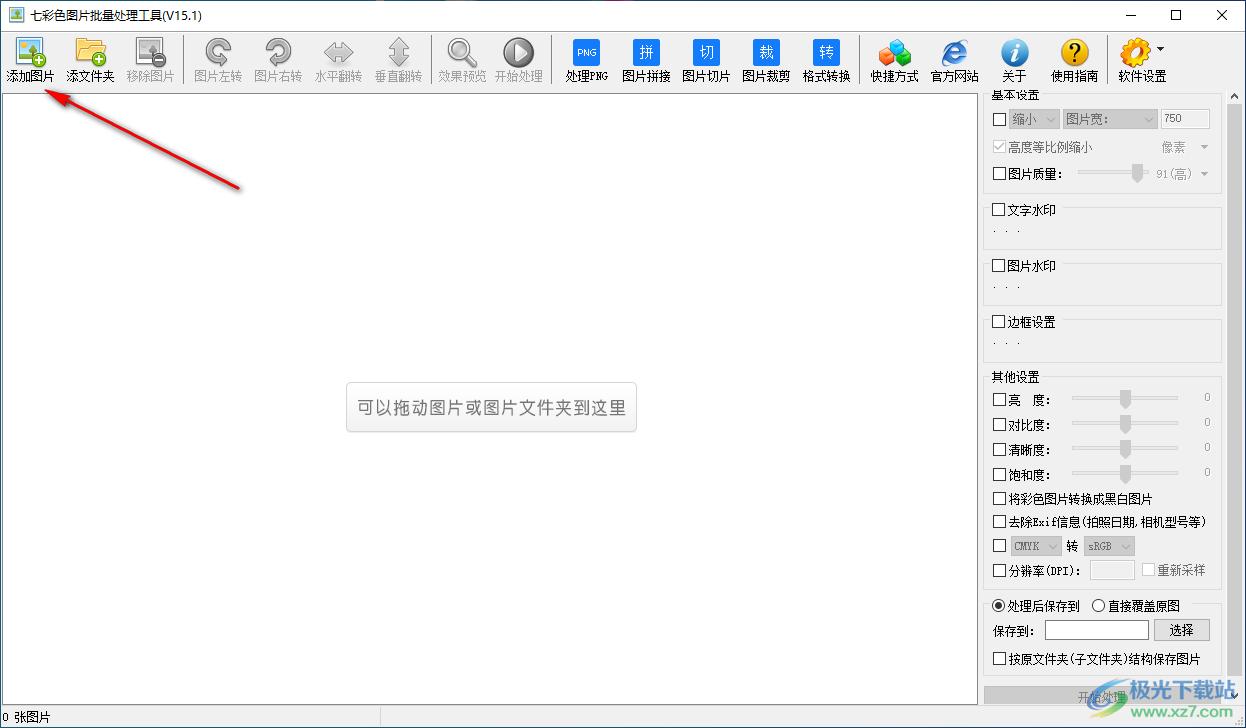Image resolution: width=1246 pixels, height=728 pixels.
Task: Open the 使用指南 help guide
Action: [x=1074, y=53]
